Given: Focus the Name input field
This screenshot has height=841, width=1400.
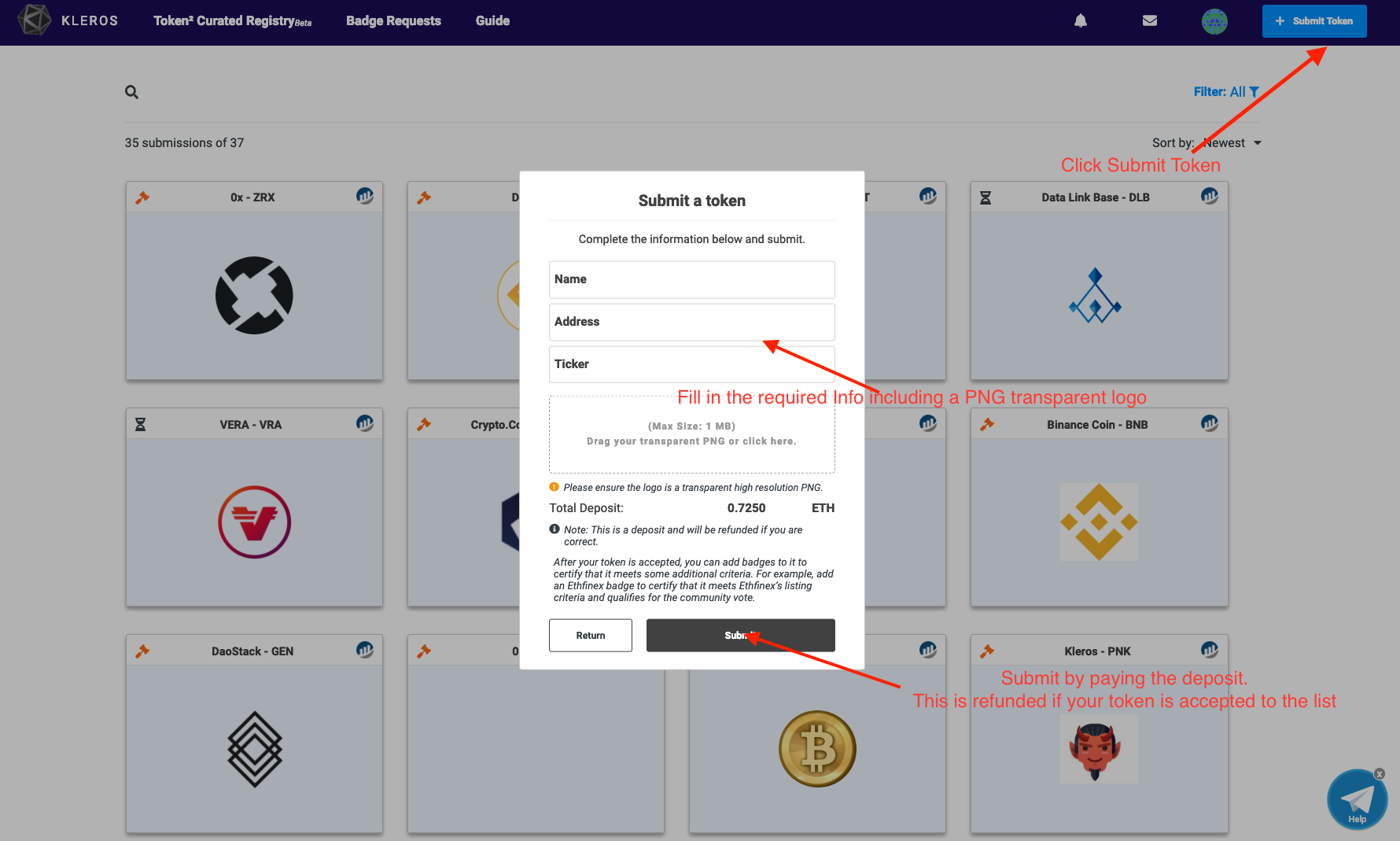Looking at the screenshot, I should coord(692,279).
